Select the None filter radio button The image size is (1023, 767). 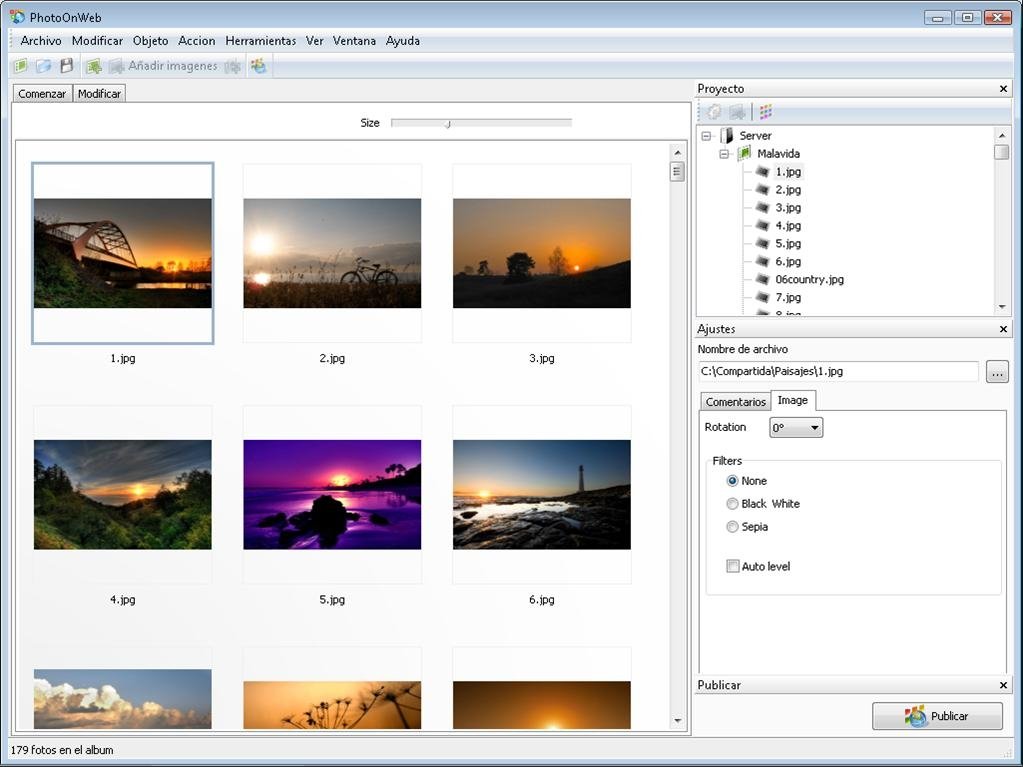(732, 481)
